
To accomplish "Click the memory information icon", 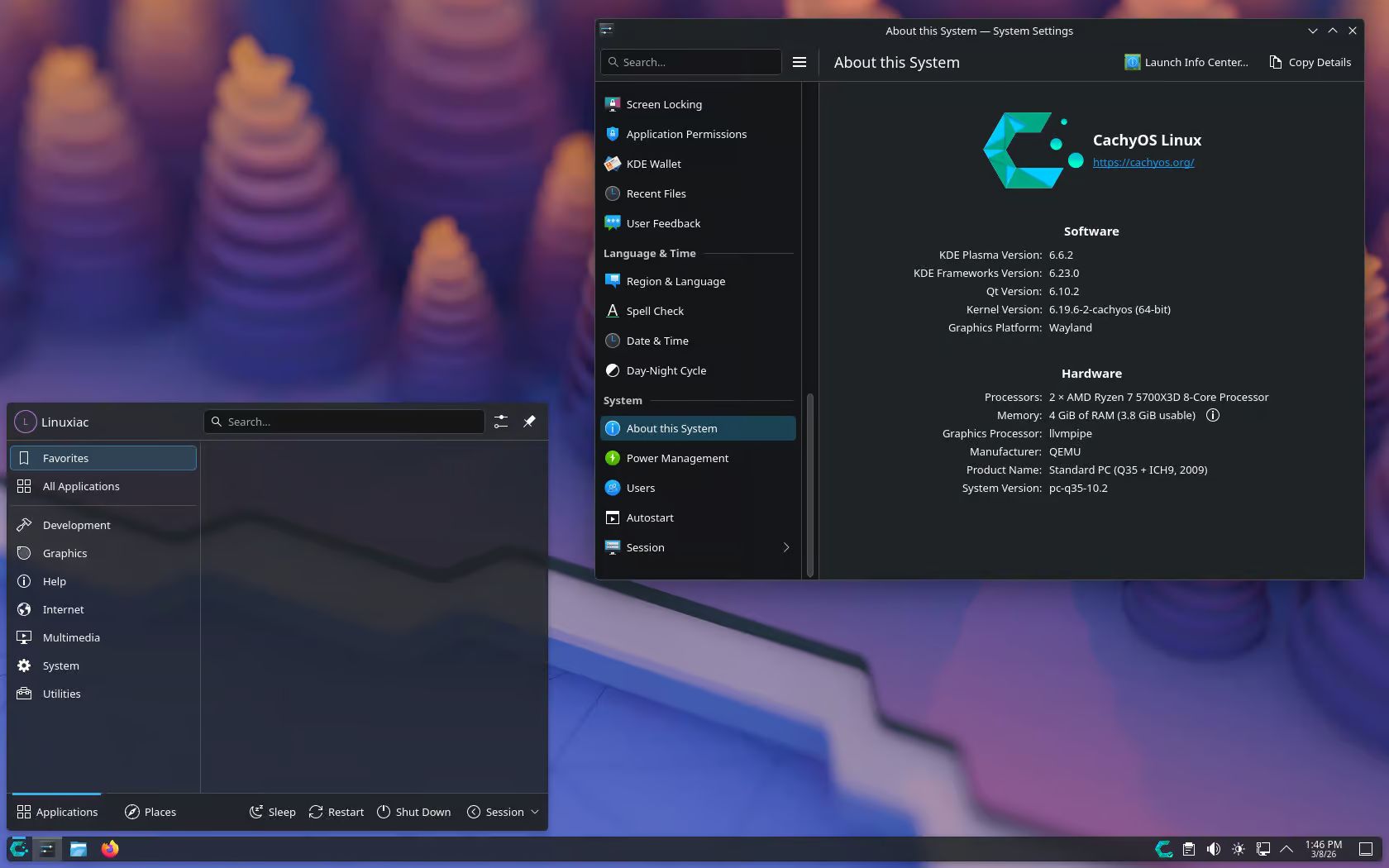I will [x=1212, y=415].
